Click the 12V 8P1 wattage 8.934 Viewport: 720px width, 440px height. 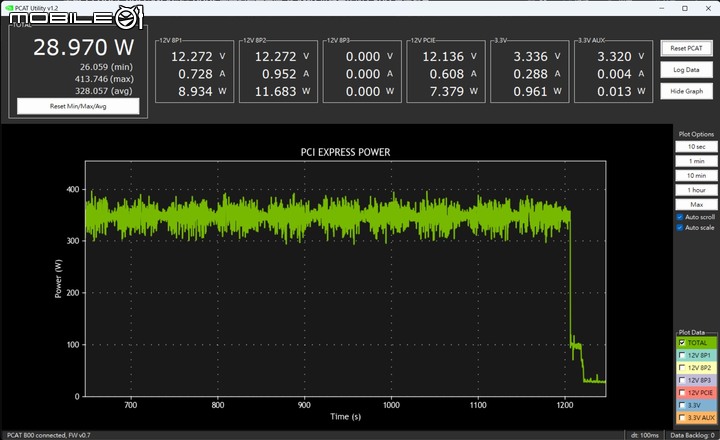195,91
